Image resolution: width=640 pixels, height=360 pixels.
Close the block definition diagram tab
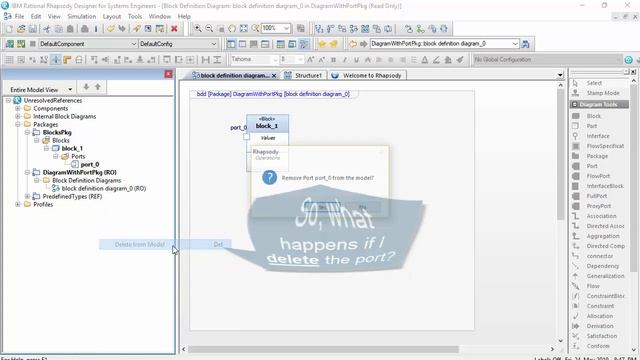274,76
